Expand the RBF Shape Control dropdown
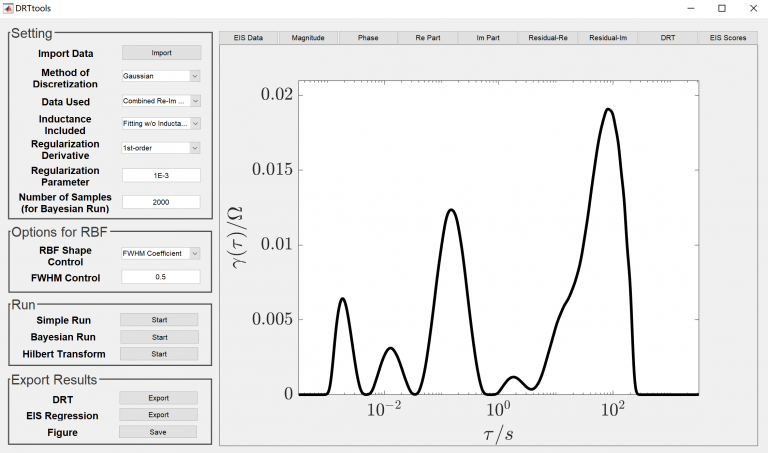The width and height of the screenshot is (768, 453). click(161, 253)
